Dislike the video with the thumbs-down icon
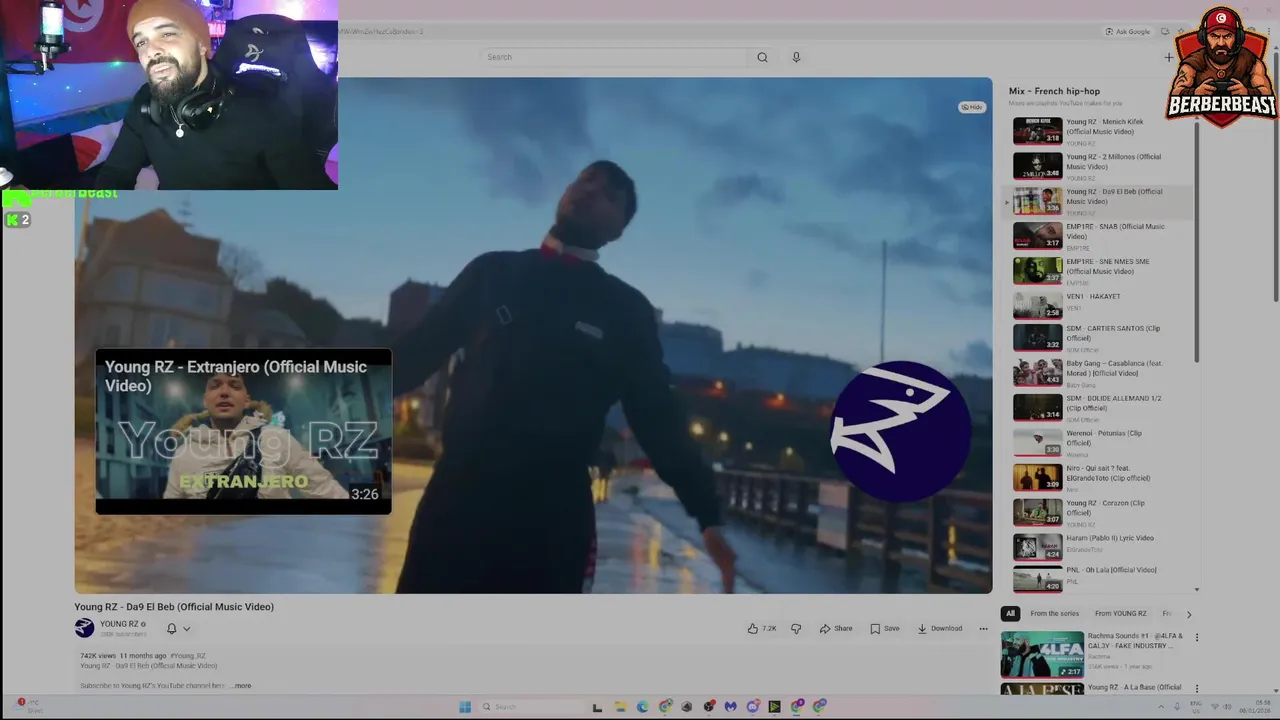The width and height of the screenshot is (1280, 720). tap(796, 629)
